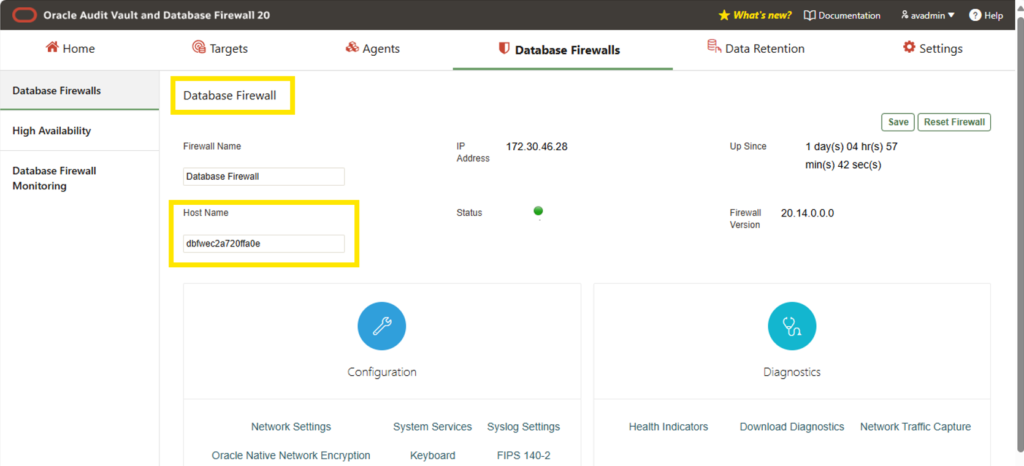The width and height of the screenshot is (1024, 466).
Task: Open the Agents tab
Action: (x=372, y=49)
